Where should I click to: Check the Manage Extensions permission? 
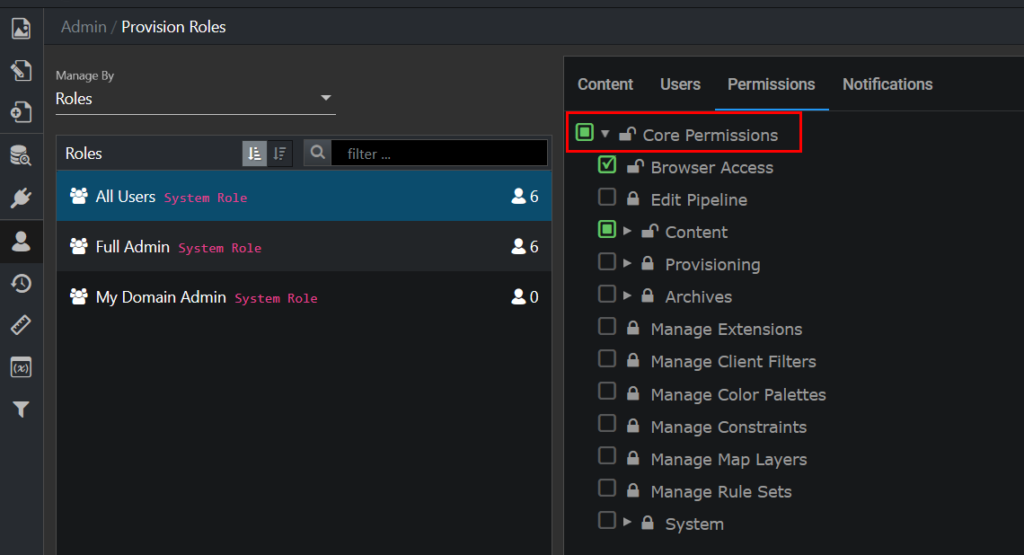[607, 326]
